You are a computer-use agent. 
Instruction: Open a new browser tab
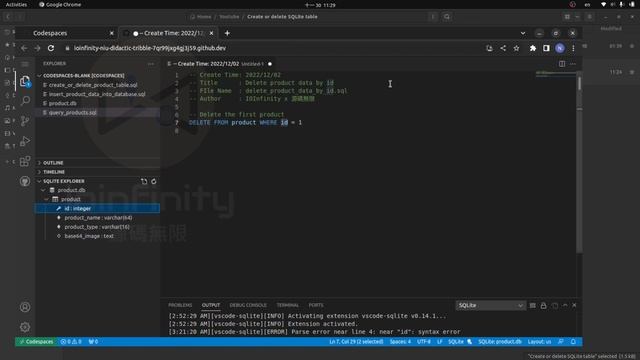(x=227, y=33)
